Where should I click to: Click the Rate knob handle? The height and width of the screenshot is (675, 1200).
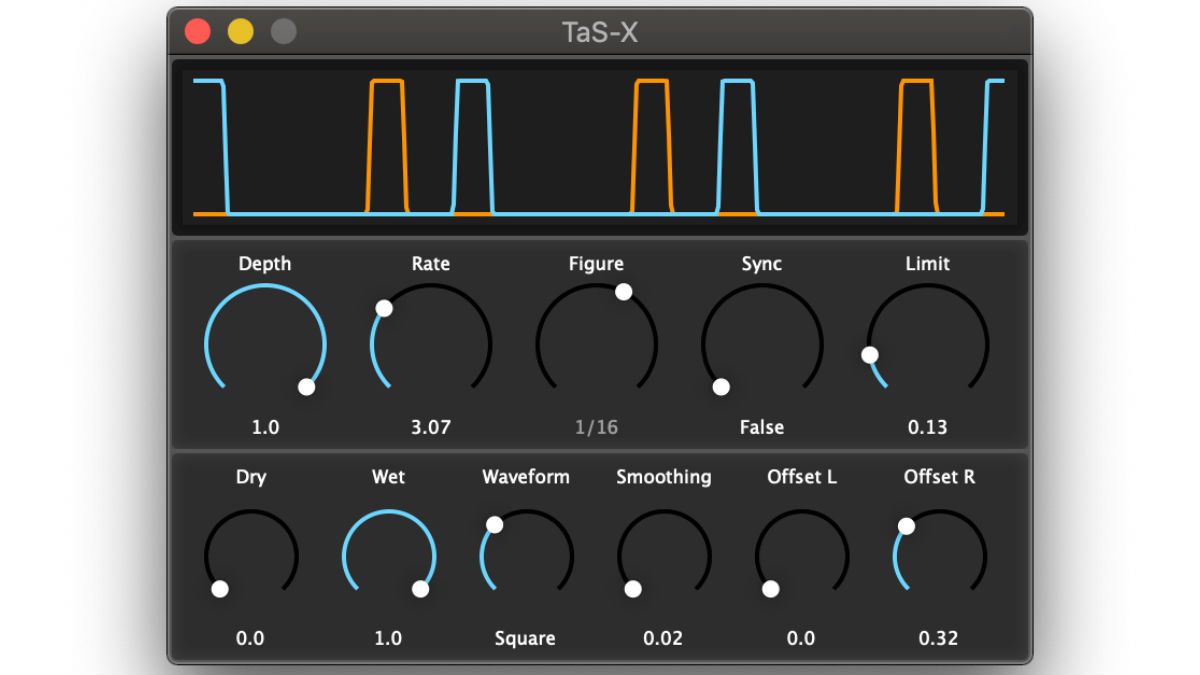pos(383,308)
